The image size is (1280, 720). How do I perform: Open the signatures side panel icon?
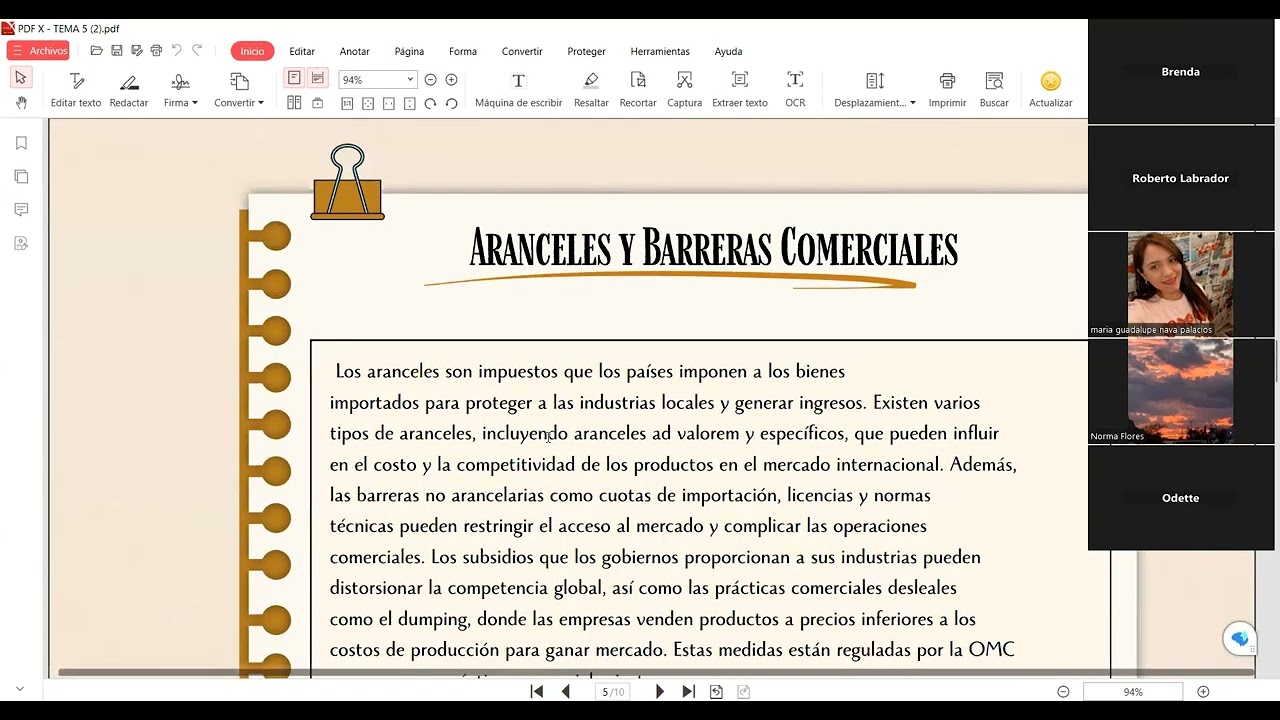21,242
